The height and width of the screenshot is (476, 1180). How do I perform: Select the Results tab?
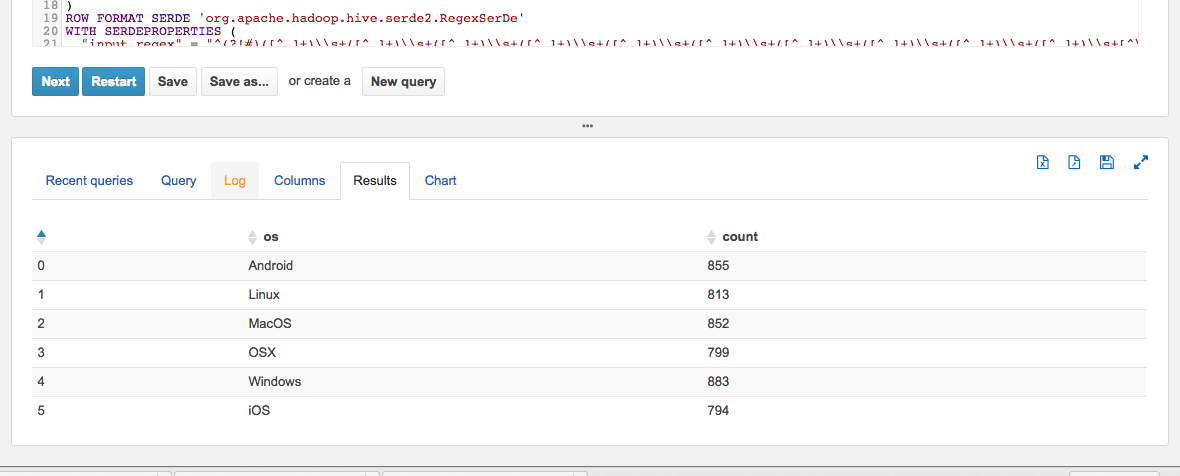pos(375,181)
